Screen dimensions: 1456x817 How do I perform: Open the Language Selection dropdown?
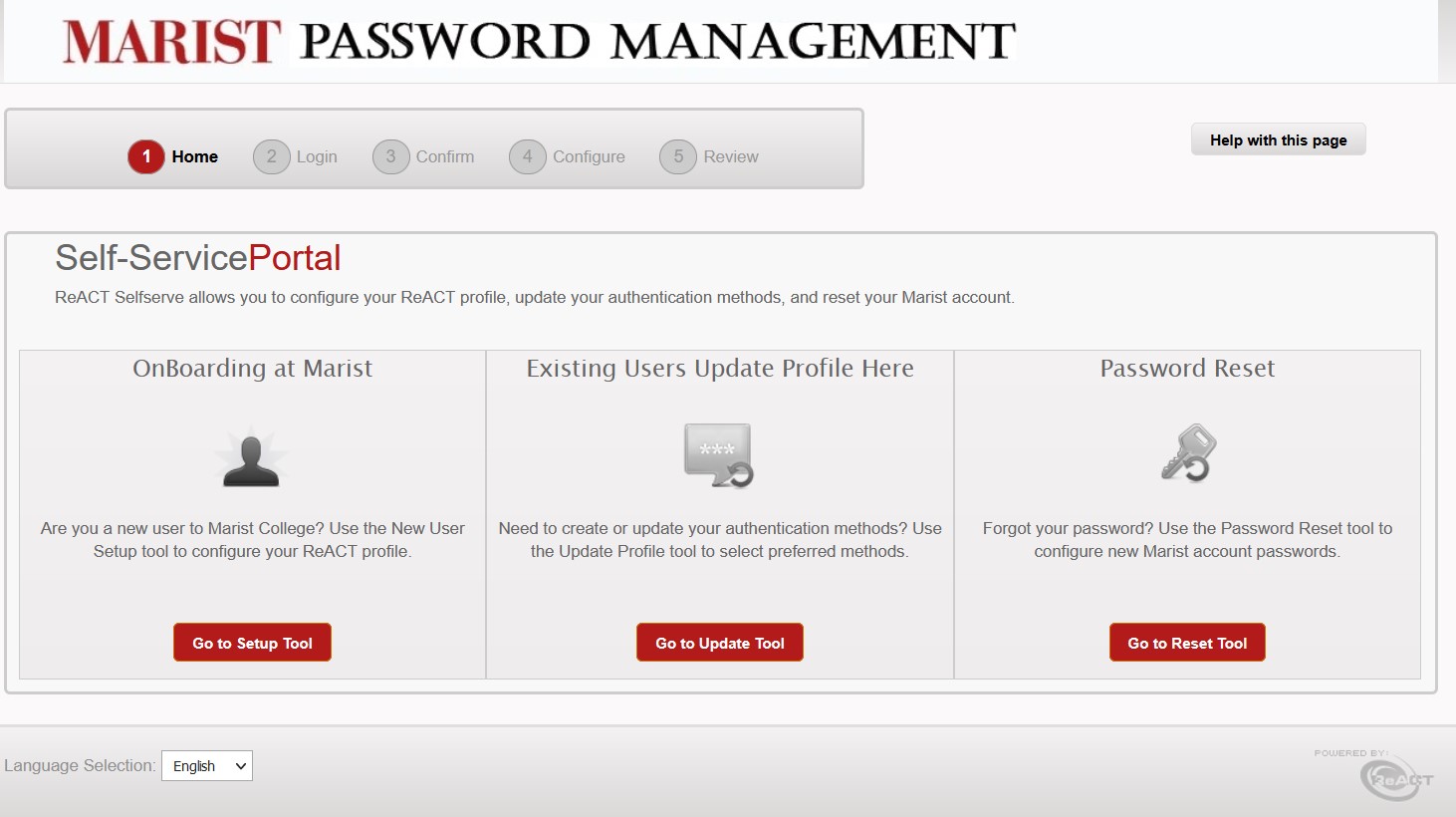[x=207, y=766]
